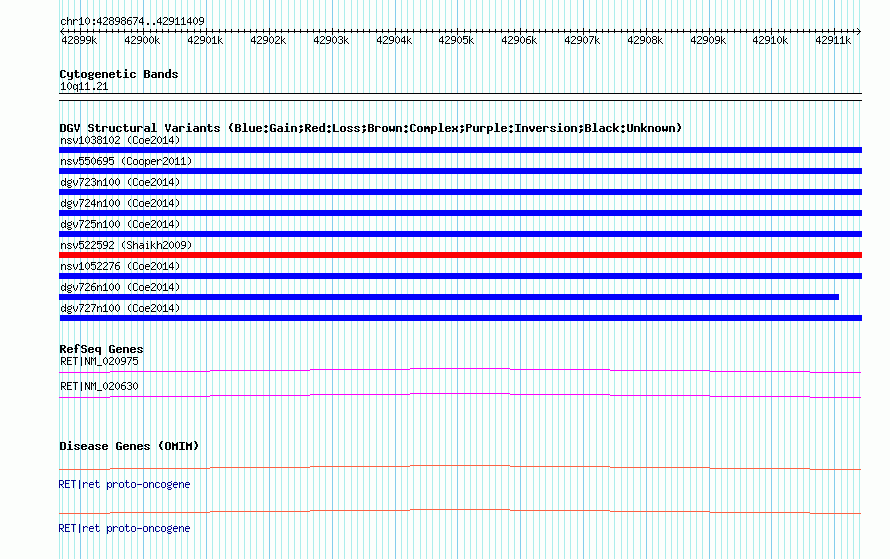The height and width of the screenshot is (559, 890).
Task: Select the dgv727n100 blue bar
Action: [x=460, y=318]
